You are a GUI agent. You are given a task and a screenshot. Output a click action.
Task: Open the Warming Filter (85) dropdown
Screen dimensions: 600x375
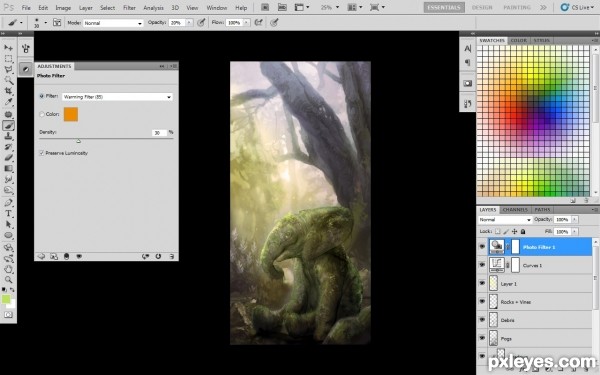117,97
